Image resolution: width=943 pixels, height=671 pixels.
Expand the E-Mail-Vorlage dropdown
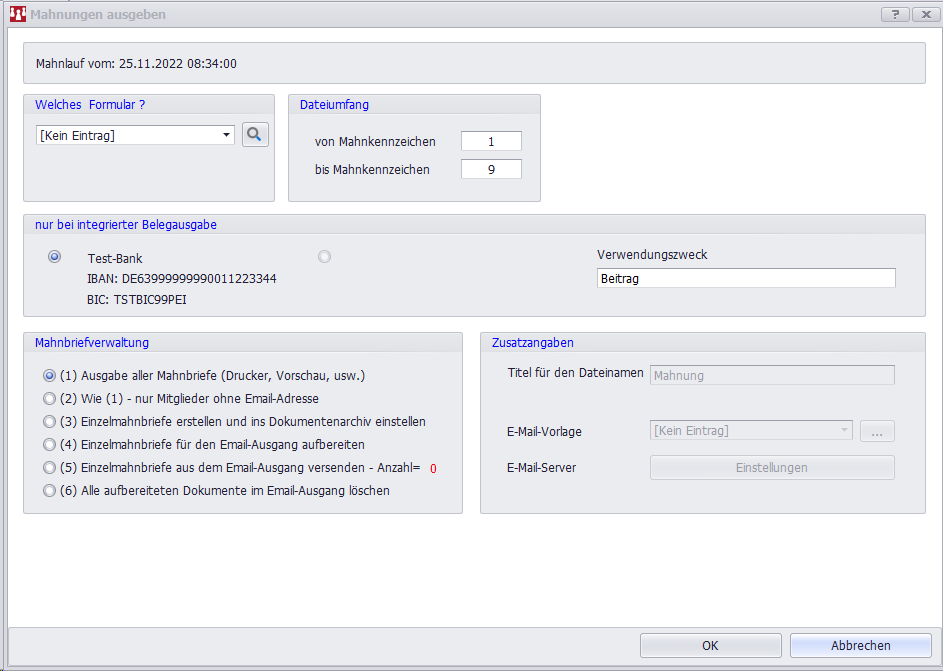point(844,431)
